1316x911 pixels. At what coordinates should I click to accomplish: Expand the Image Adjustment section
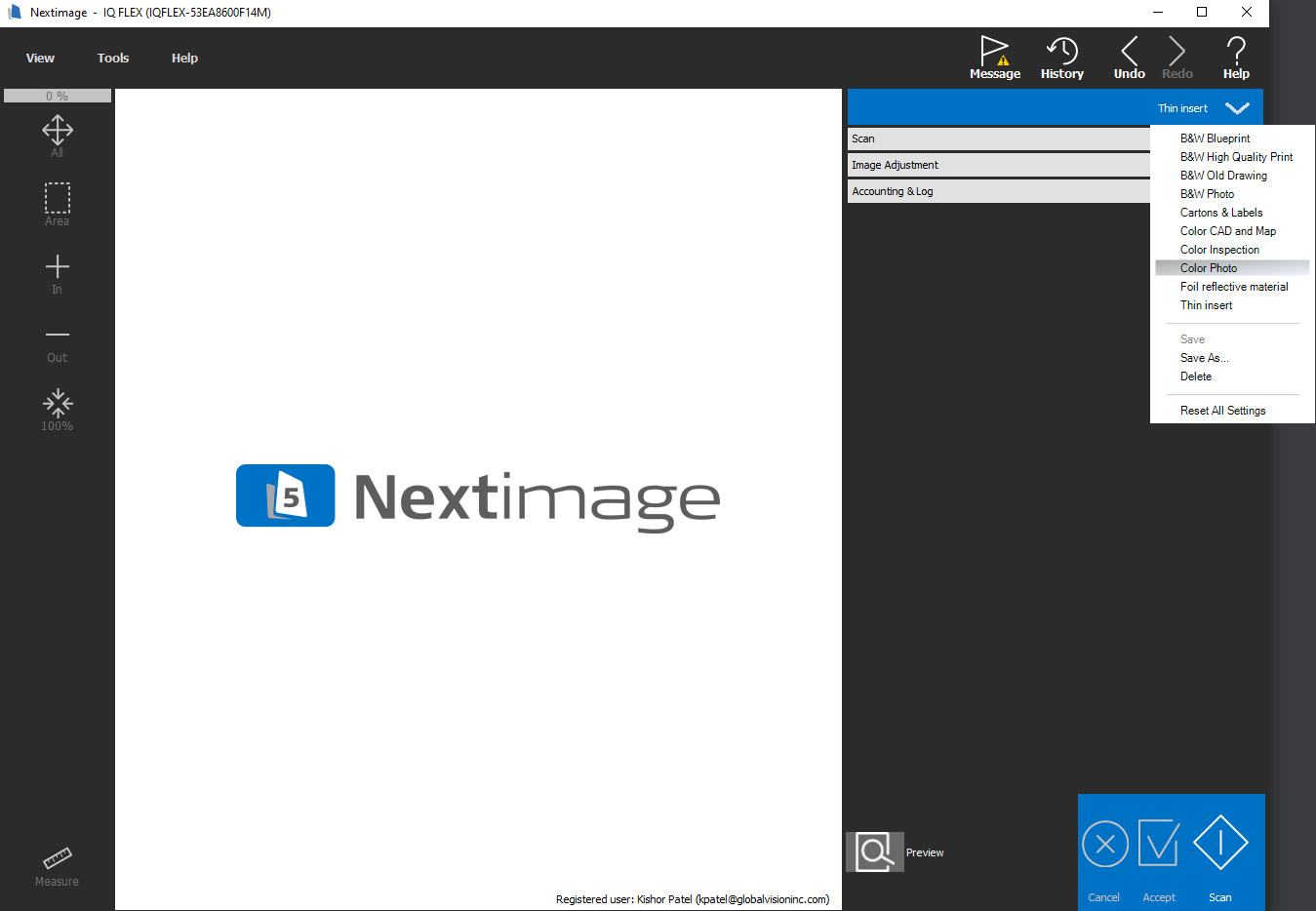click(997, 165)
